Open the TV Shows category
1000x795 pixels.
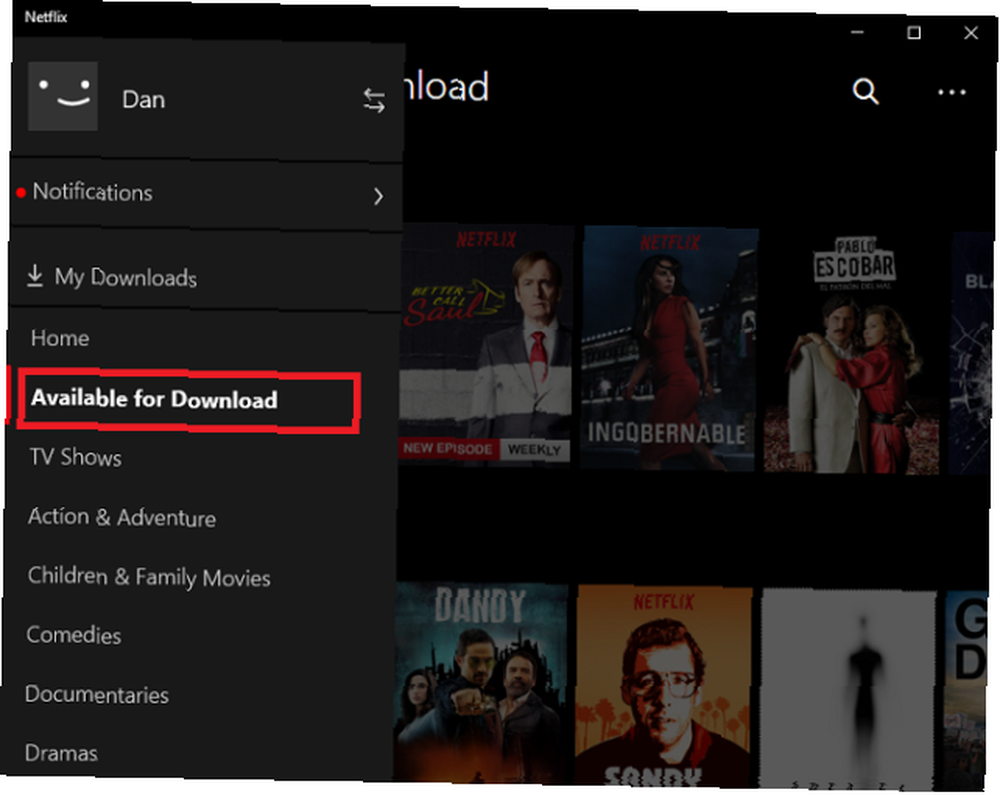[x=75, y=457]
